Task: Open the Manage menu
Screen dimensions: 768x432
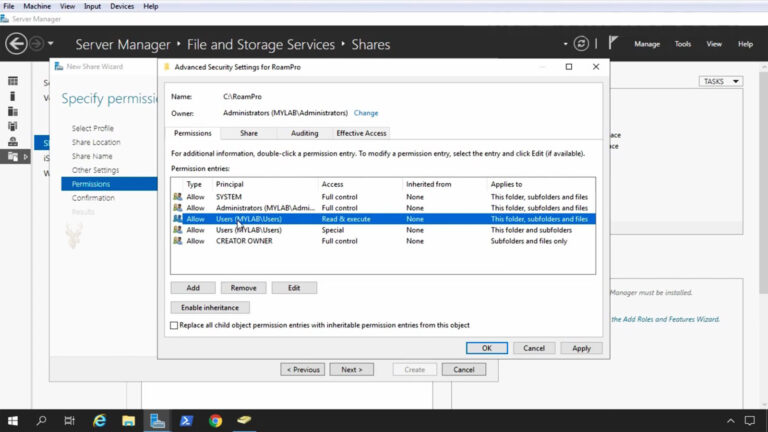Action: [x=647, y=44]
